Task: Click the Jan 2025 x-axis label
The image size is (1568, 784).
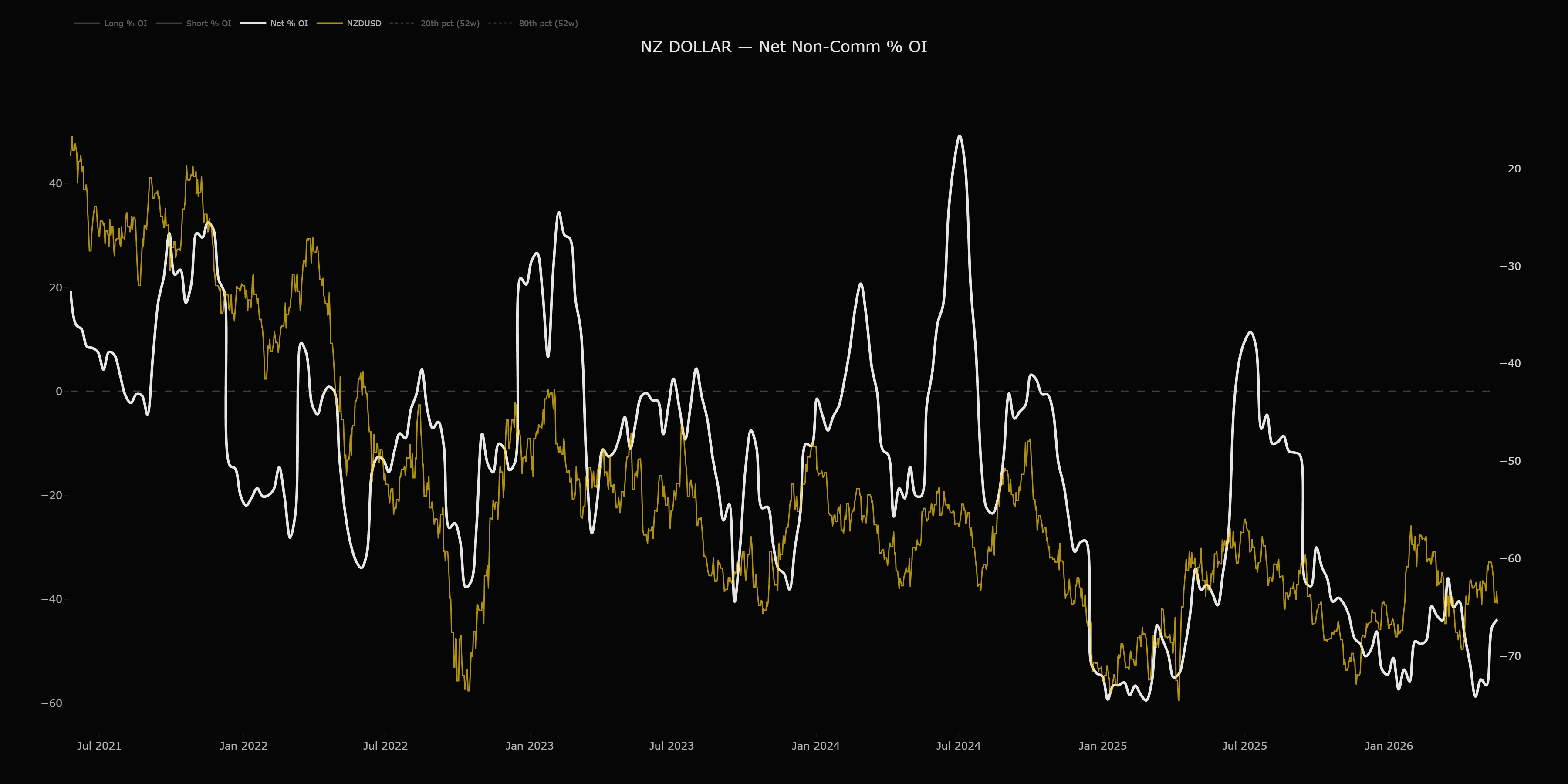Action: (1103, 746)
